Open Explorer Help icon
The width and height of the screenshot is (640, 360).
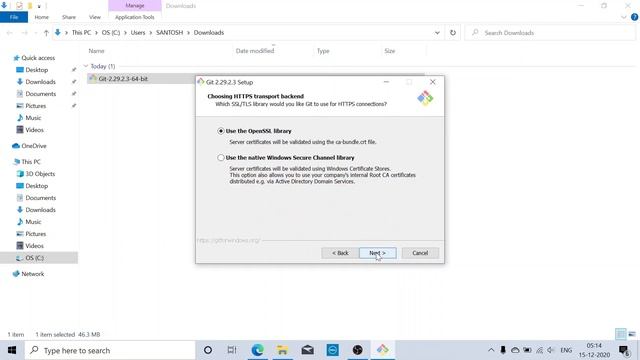pos(634,17)
